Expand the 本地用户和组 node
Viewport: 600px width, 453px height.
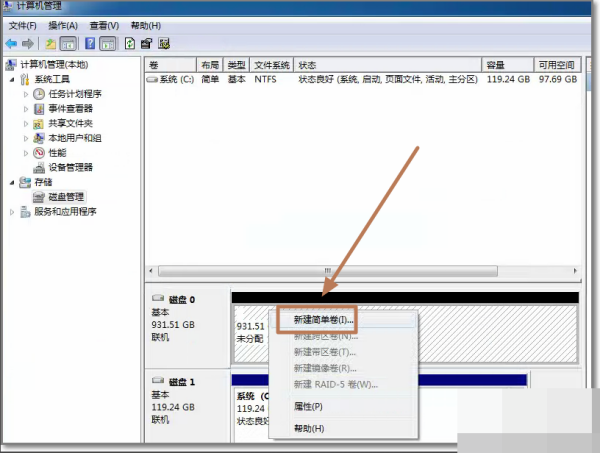tap(26, 139)
